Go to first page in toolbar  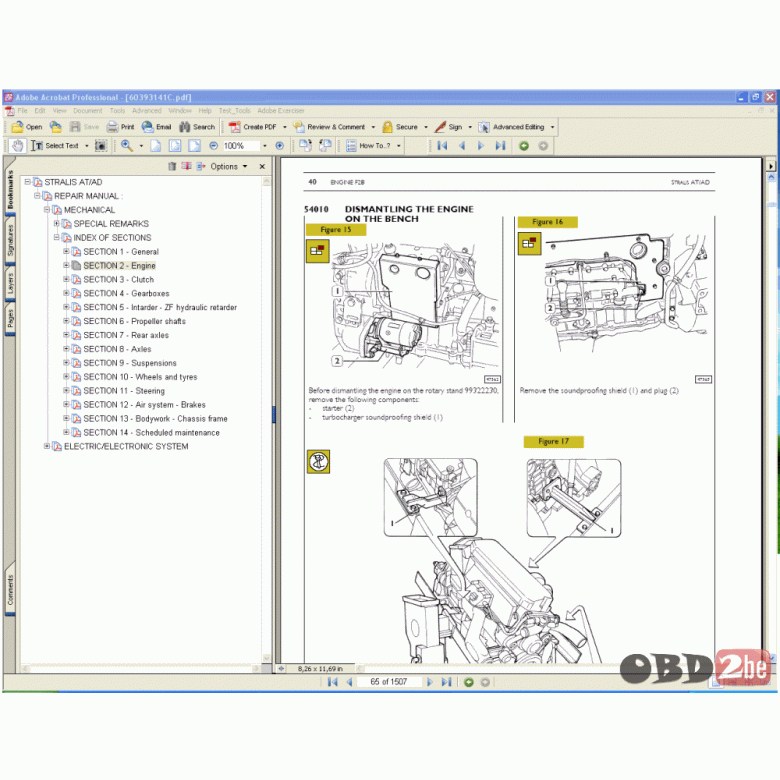click(x=442, y=146)
